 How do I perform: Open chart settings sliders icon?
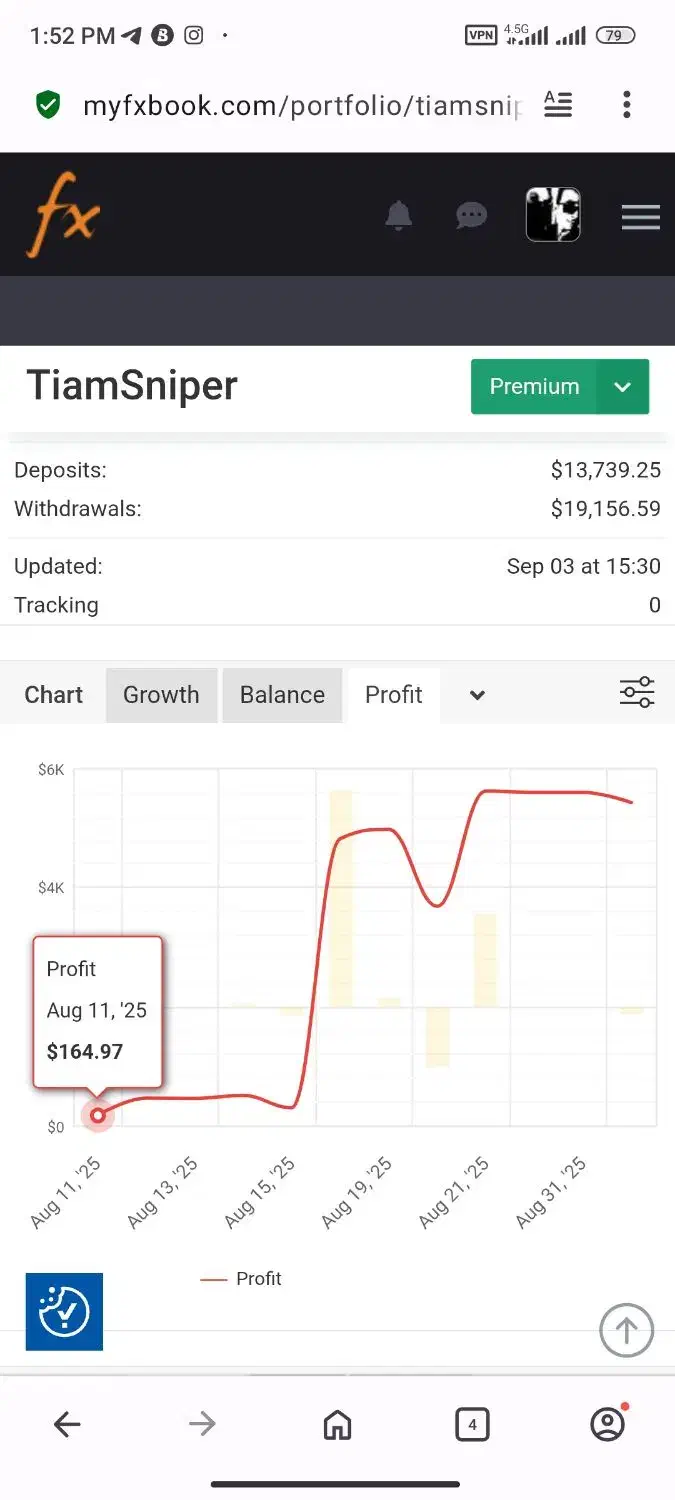tap(637, 693)
